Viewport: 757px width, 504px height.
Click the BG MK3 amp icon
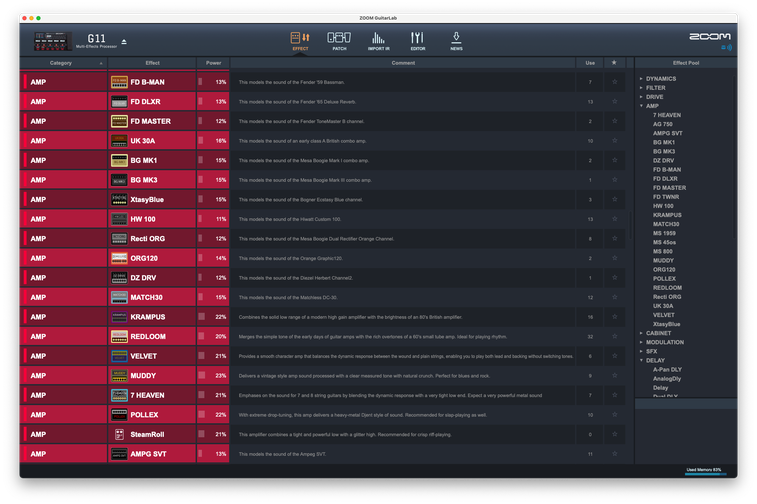click(x=119, y=180)
